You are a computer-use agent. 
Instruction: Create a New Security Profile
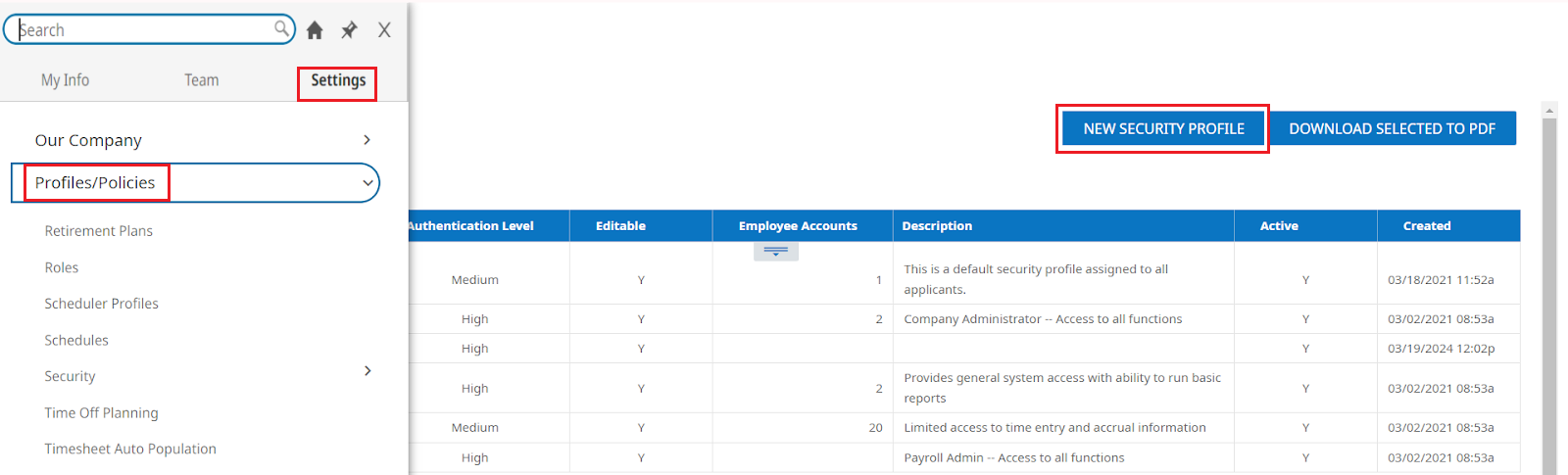click(x=1163, y=128)
